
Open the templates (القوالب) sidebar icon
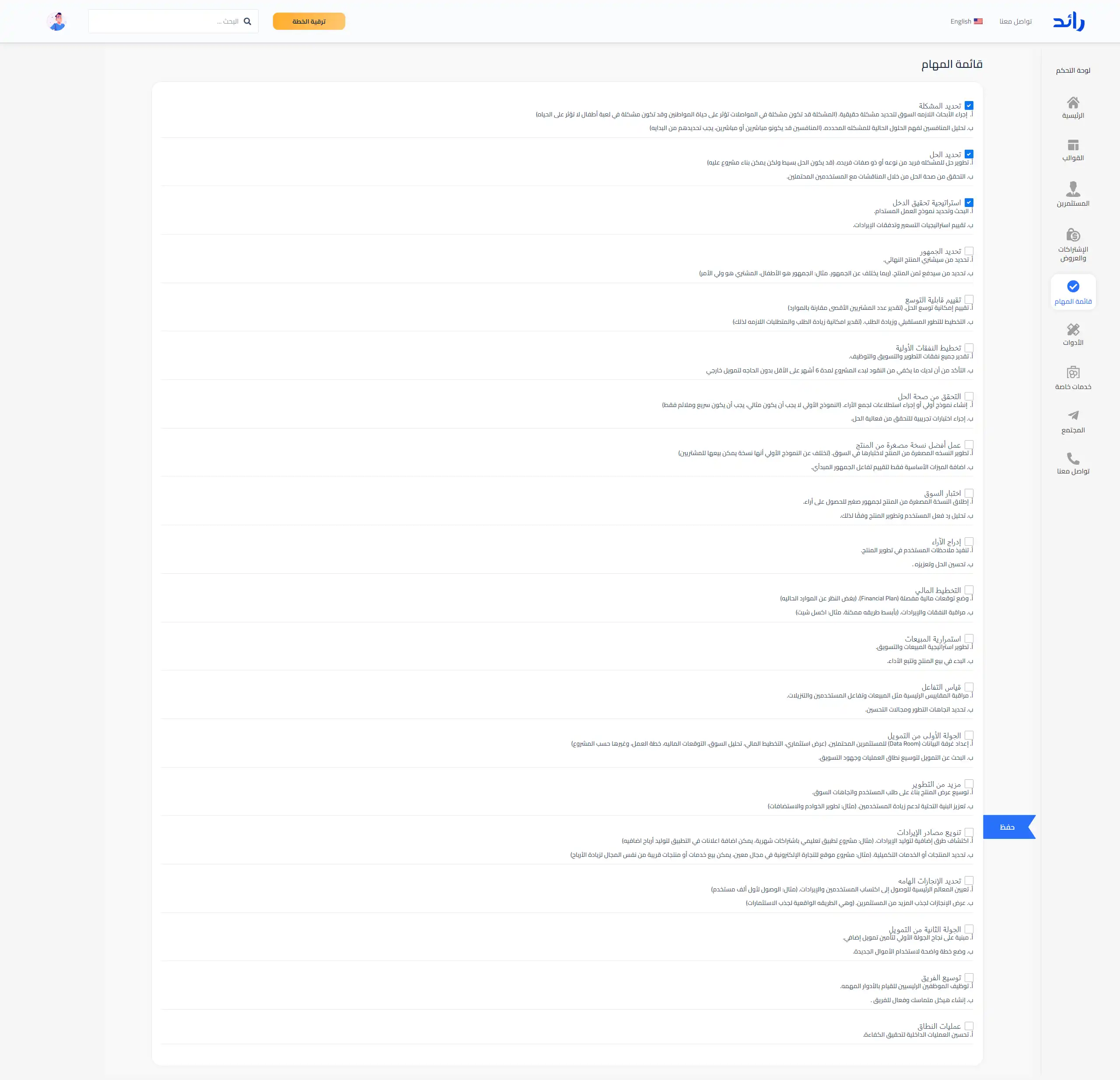point(1073,145)
